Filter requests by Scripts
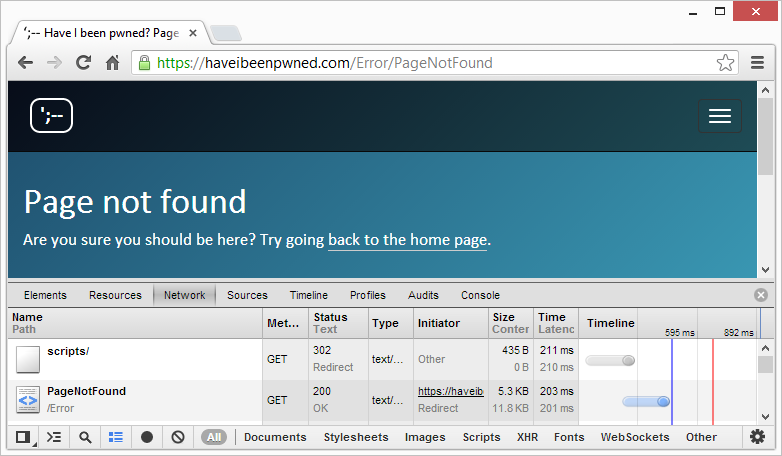The height and width of the screenshot is (456, 782). [481, 438]
